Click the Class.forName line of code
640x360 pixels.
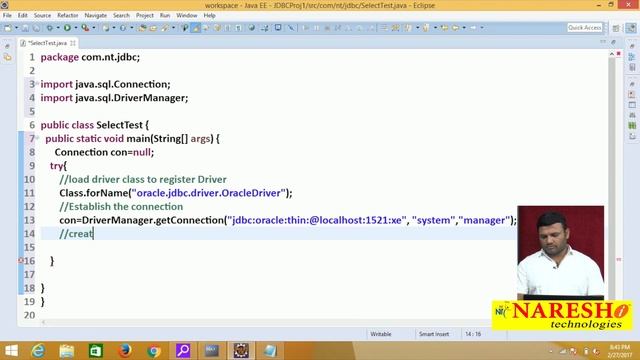click(176, 193)
